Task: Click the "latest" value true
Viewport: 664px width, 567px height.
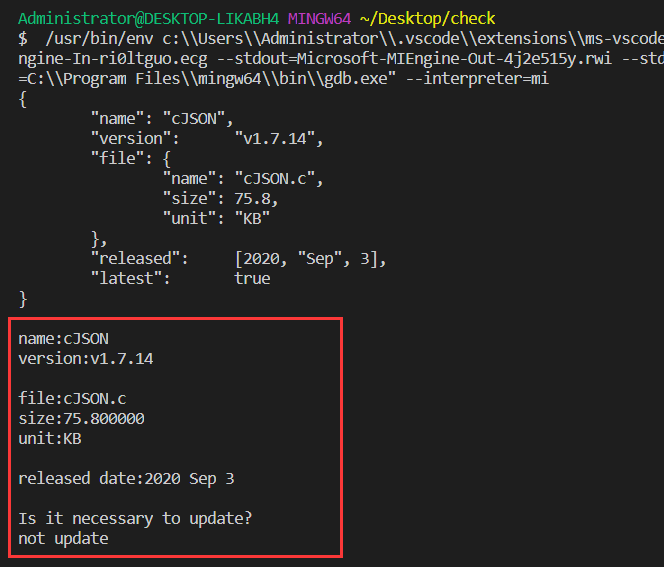Action: pos(252,279)
